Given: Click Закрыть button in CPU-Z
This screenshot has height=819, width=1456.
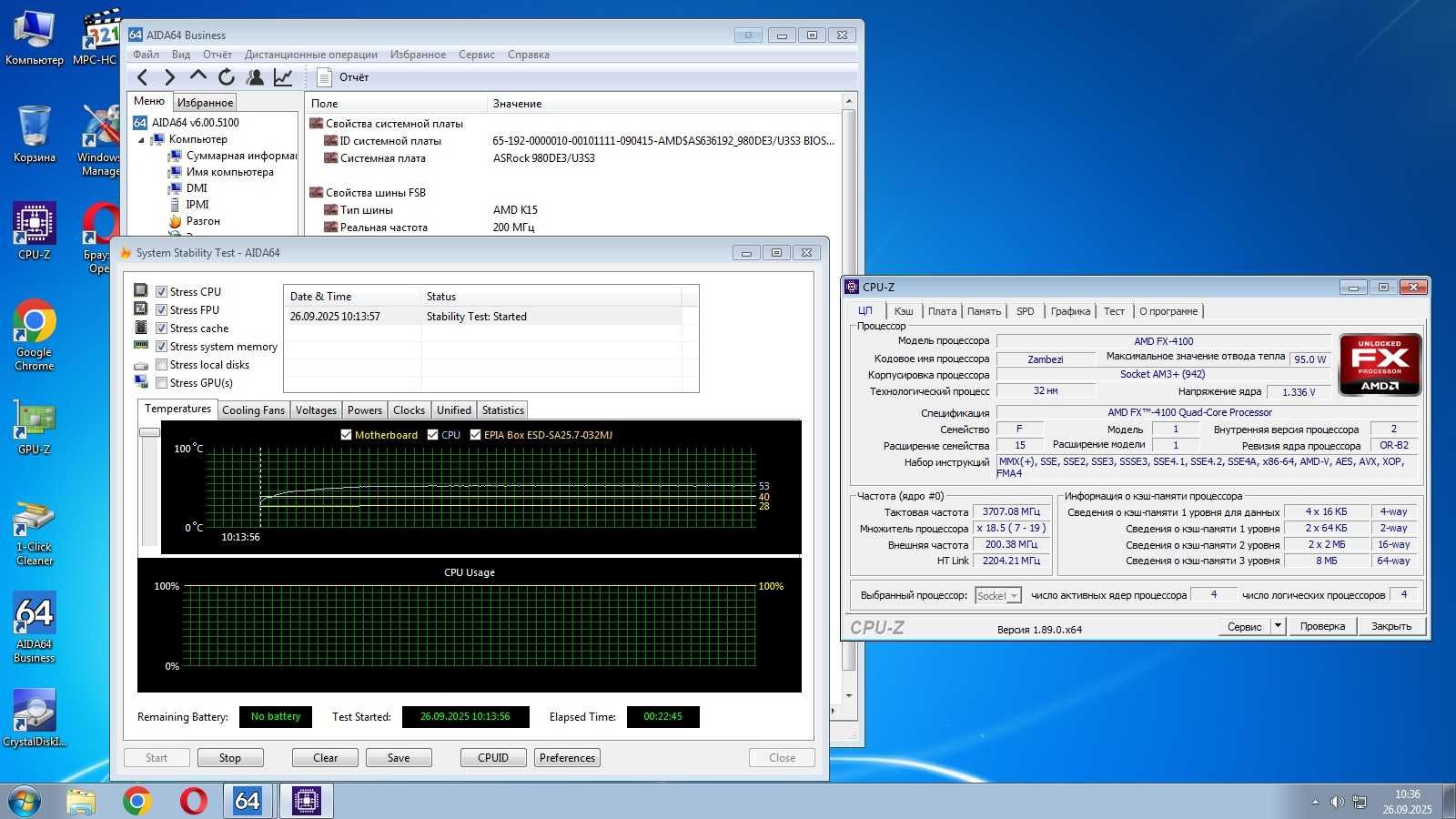Looking at the screenshot, I should 1391,626.
